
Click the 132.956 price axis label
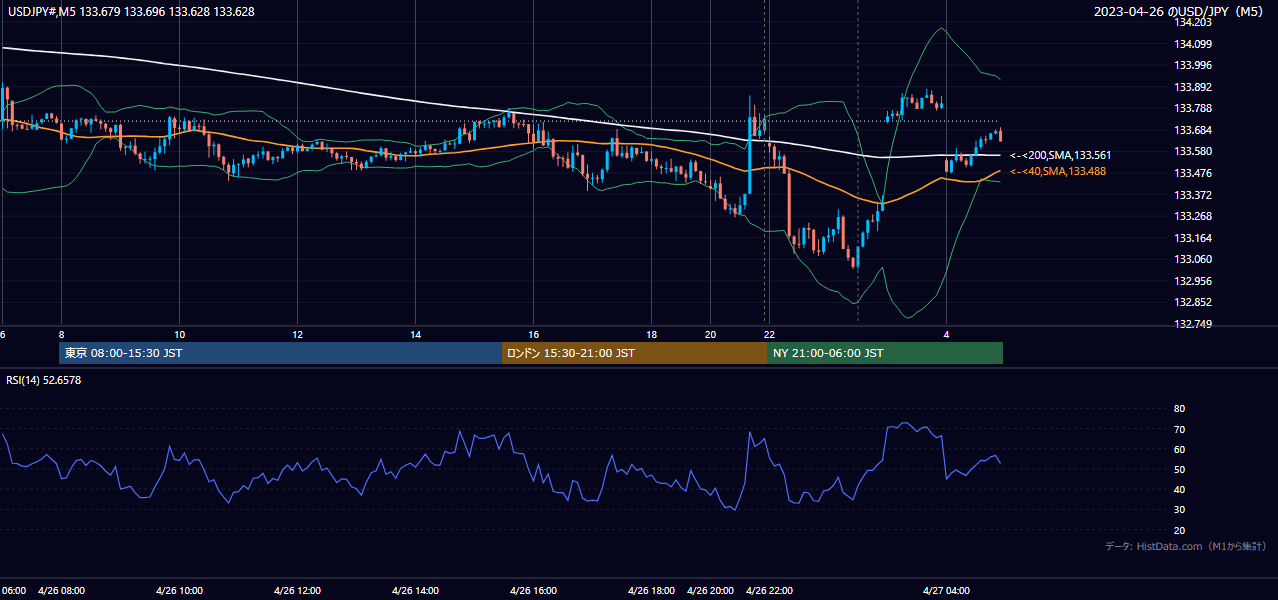[1193, 281]
